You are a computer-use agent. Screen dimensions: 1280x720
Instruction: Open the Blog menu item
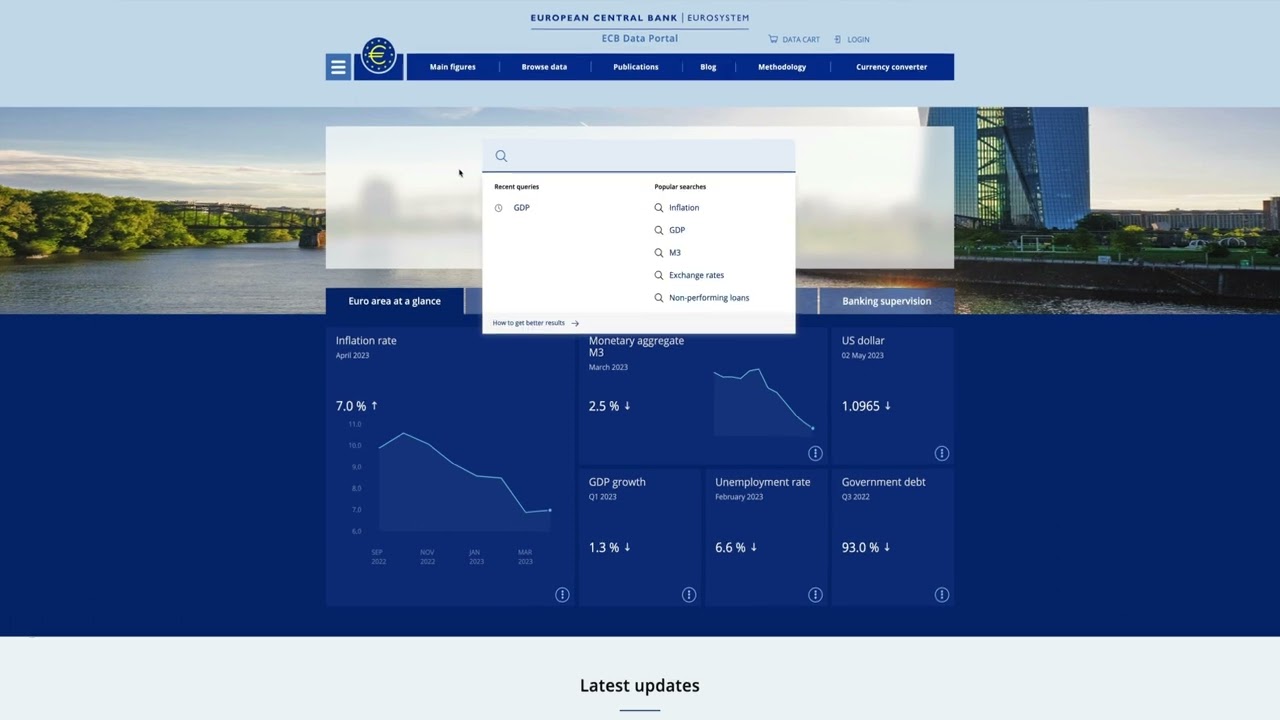708,67
